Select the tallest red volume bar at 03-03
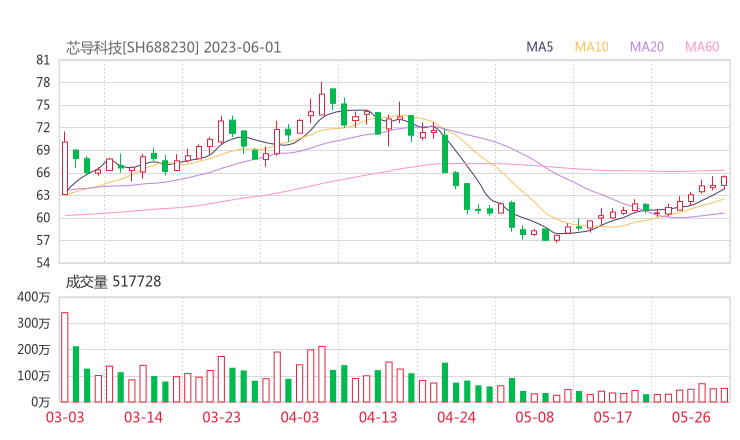This screenshot has height=440, width=740. 65,357
